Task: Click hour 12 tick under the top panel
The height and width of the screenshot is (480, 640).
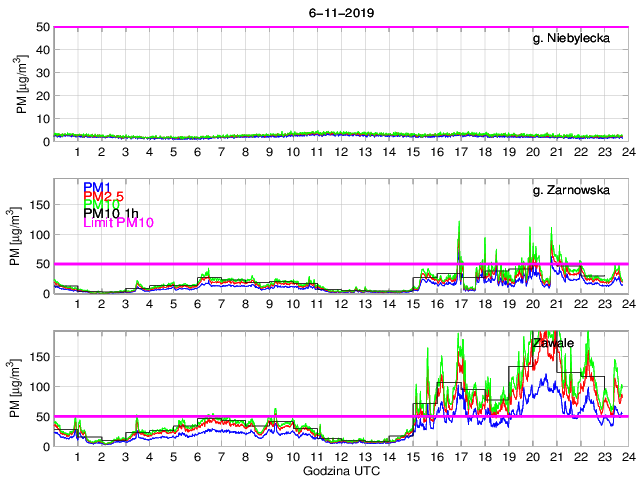Action: [340, 152]
